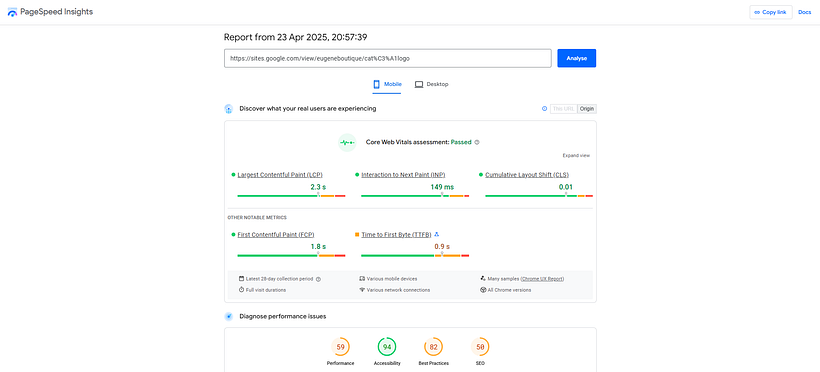Click the All Chrome versions text
The height and width of the screenshot is (372, 820).
pyautogui.click(x=509, y=290)
